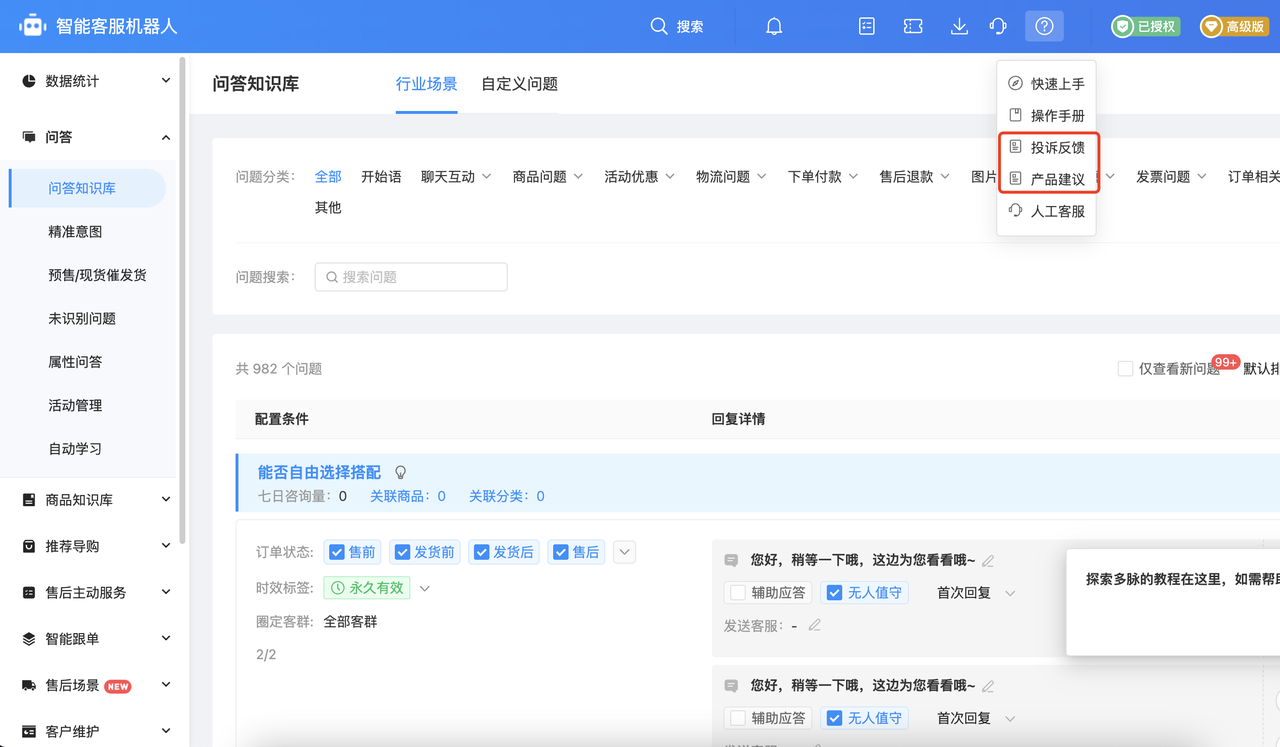
Task: Expand the 数据统计 sidebar section
Action: (x=166, y=81)
